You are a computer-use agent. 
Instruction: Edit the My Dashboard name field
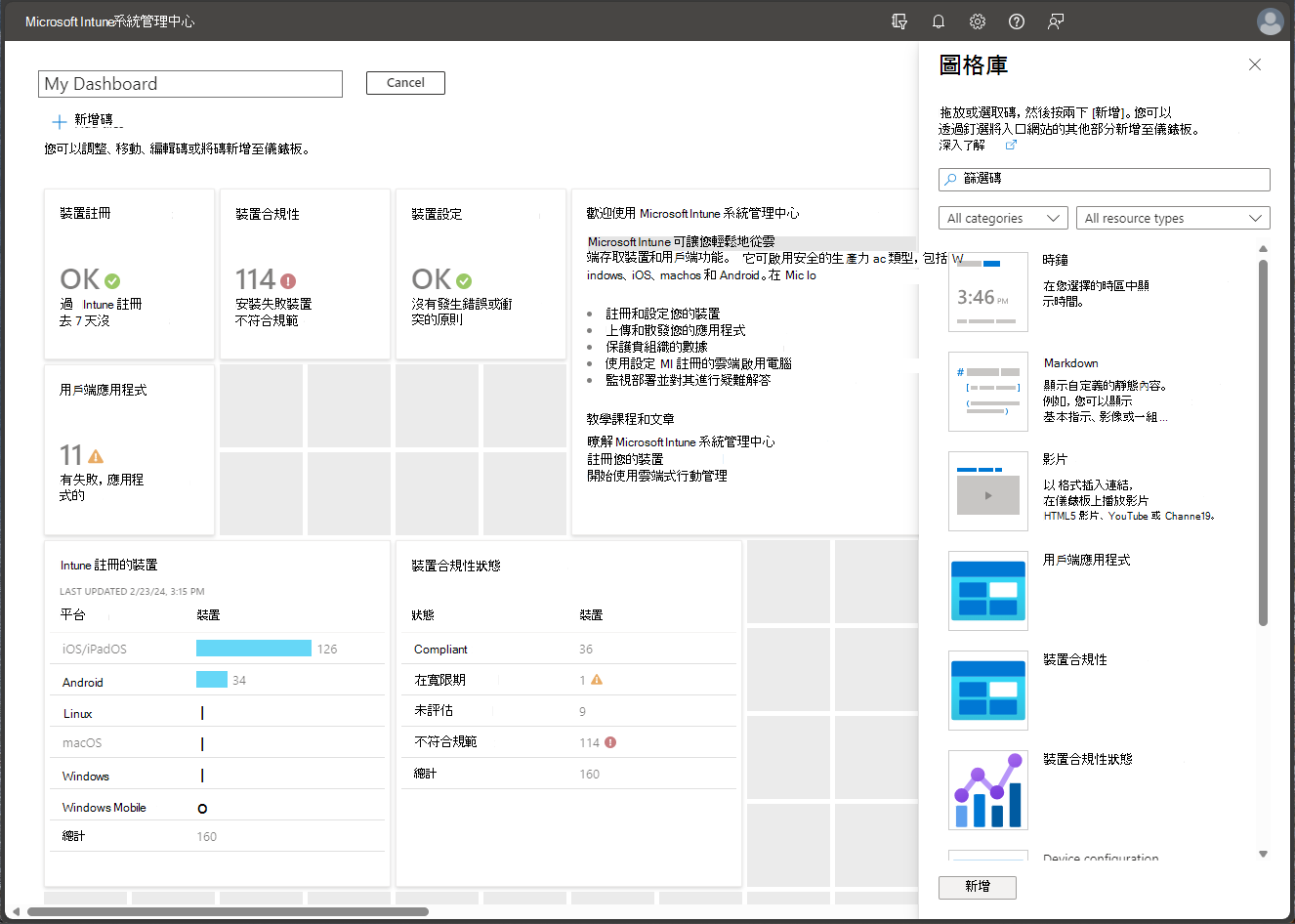pos(190,84)
